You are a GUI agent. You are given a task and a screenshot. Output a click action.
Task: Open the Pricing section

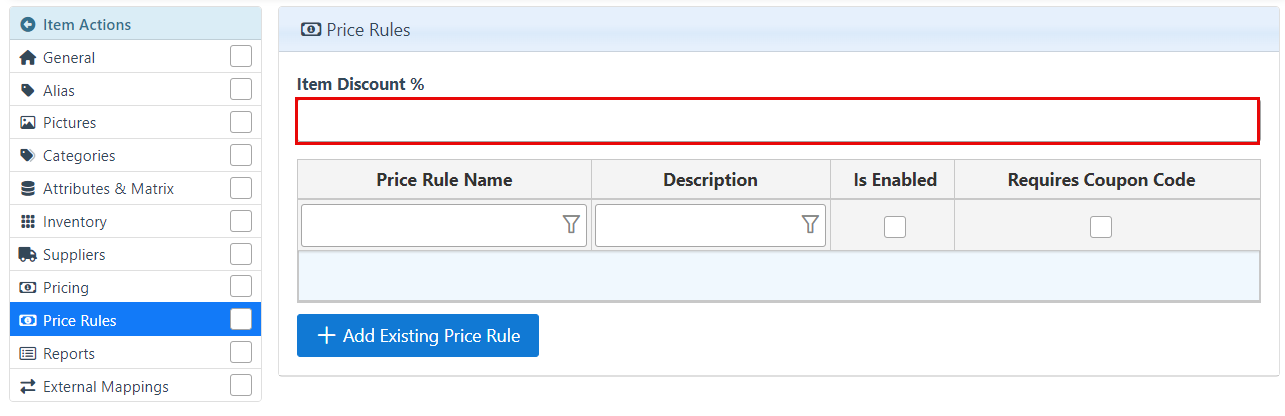click(66, 288)
